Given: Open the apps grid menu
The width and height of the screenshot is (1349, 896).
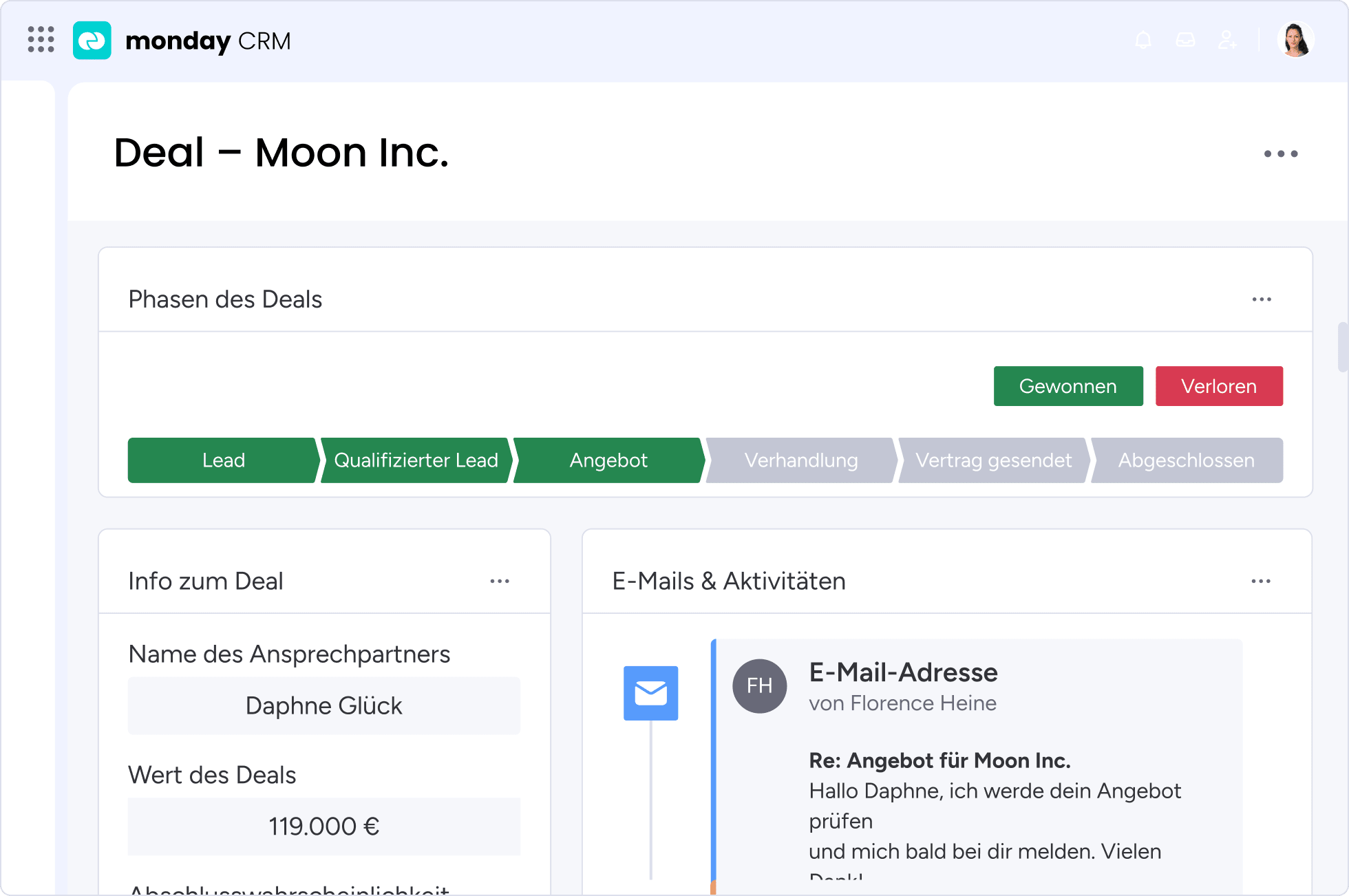Looking at the screenshot, I should (x=41, y=40).
